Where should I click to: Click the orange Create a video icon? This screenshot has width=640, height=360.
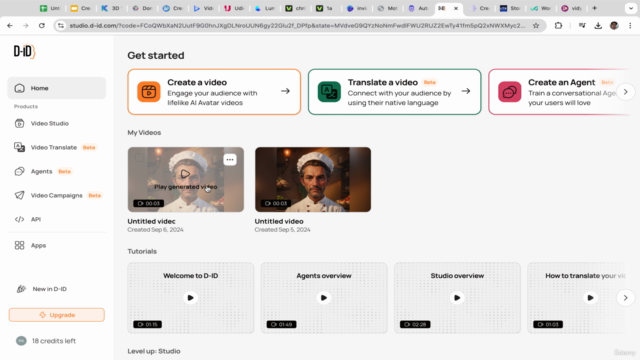point(149,92)
